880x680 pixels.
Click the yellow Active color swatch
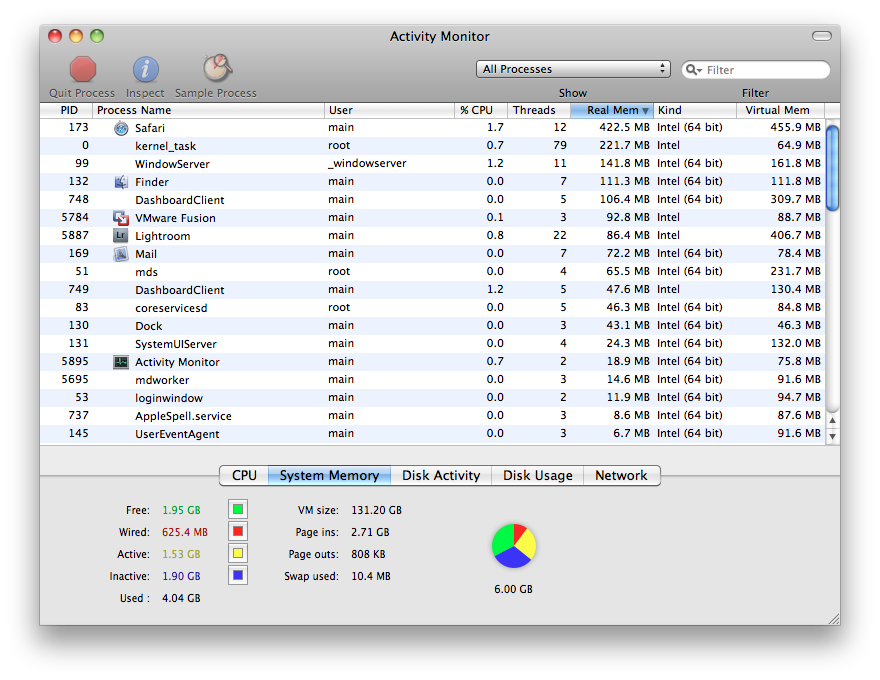(238, 553)
